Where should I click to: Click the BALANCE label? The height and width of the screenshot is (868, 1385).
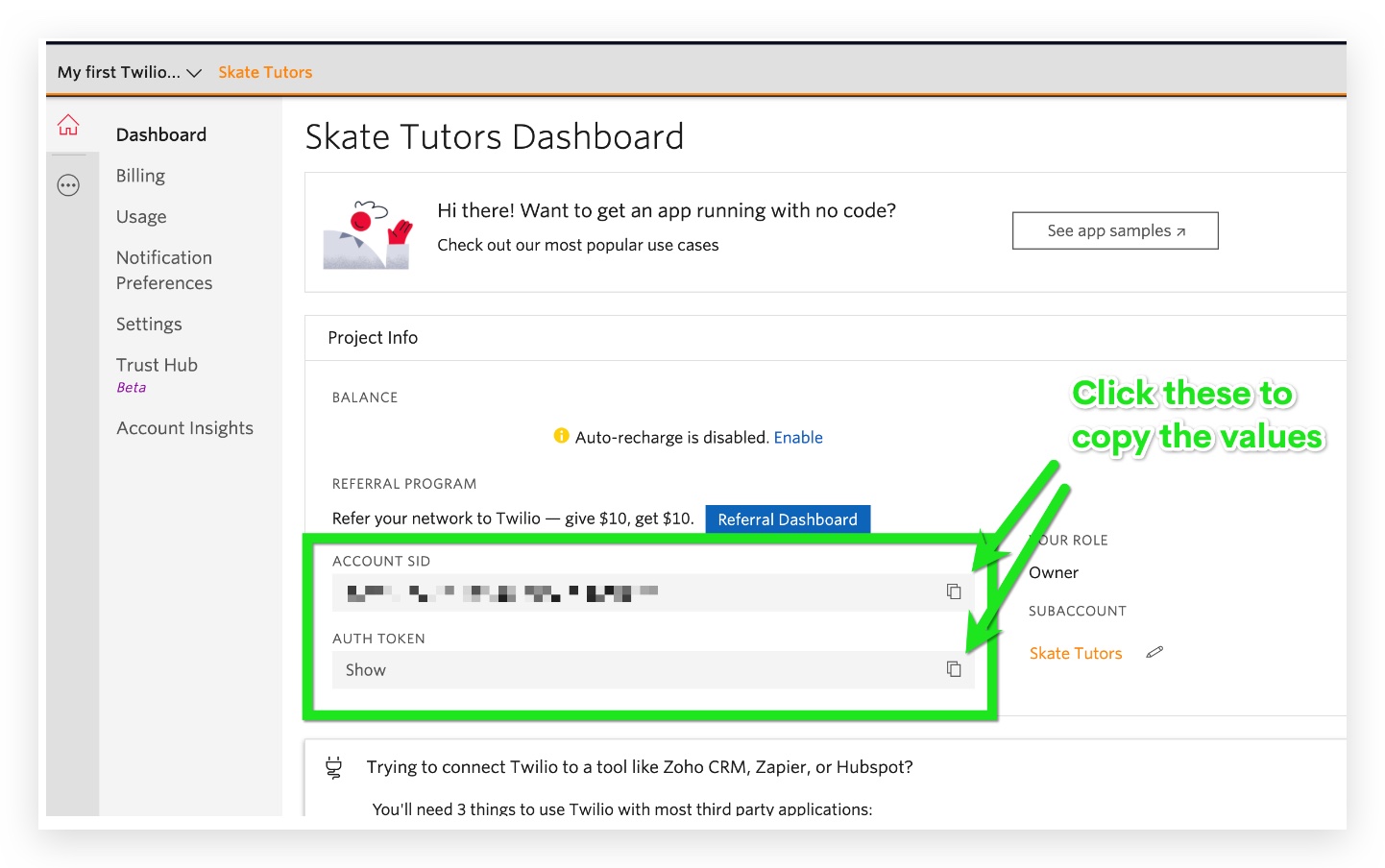[x=365, y=398]
